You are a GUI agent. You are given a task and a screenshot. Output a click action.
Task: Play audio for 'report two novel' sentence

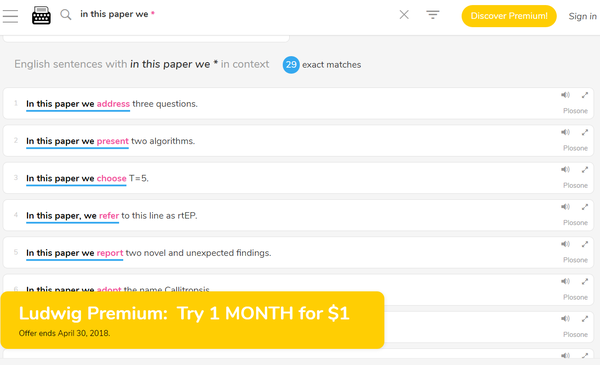tap(566, 244)
